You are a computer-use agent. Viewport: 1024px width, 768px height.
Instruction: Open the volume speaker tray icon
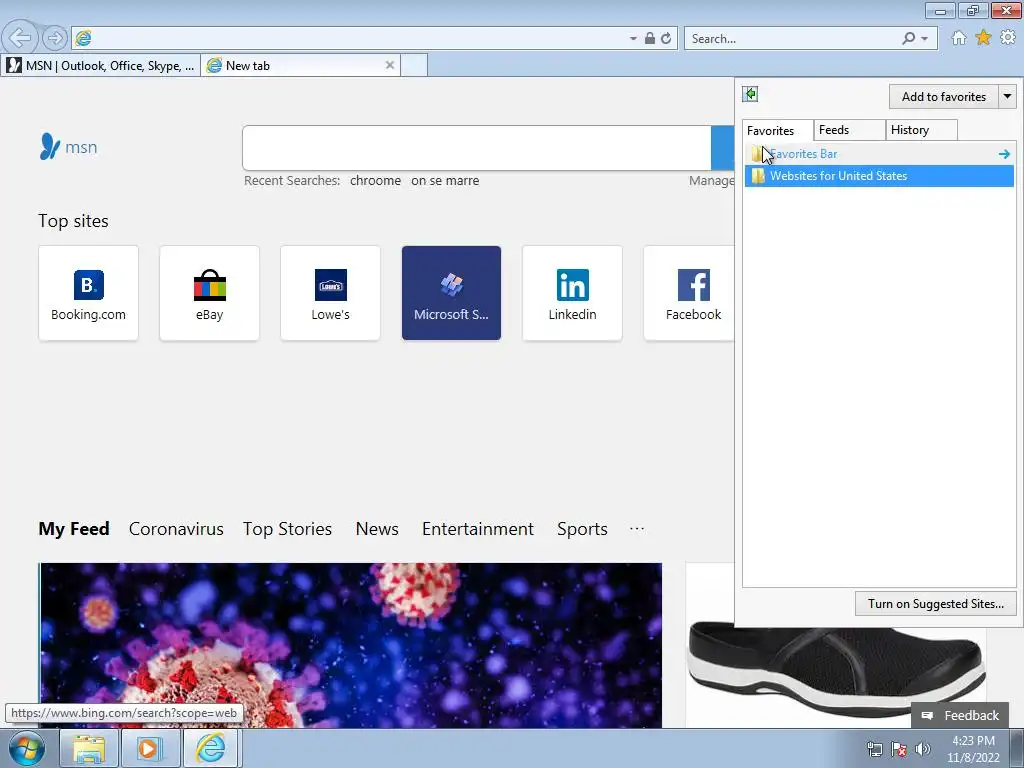(x=923, y=749)
